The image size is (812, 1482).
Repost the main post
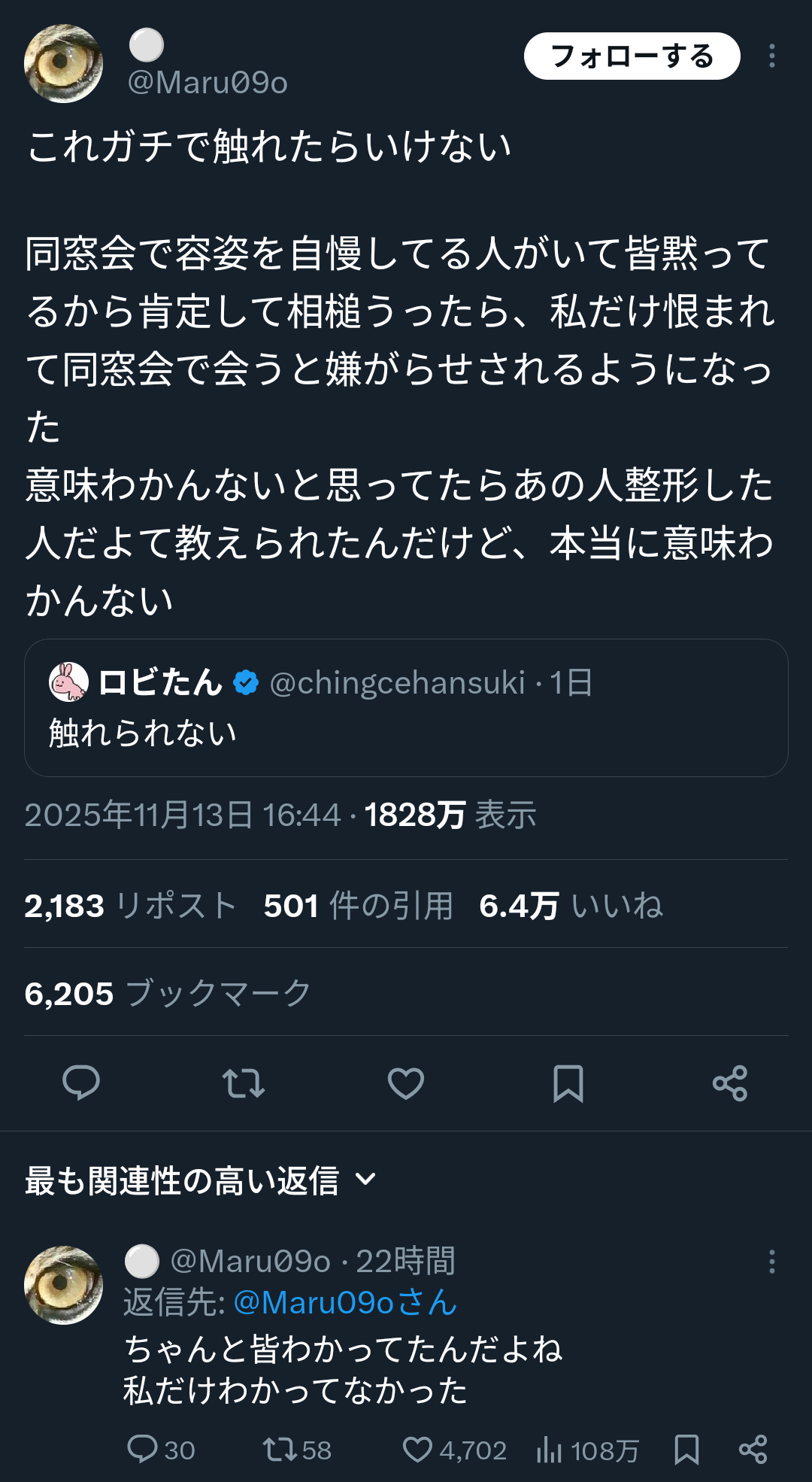tap(244, 1083)
